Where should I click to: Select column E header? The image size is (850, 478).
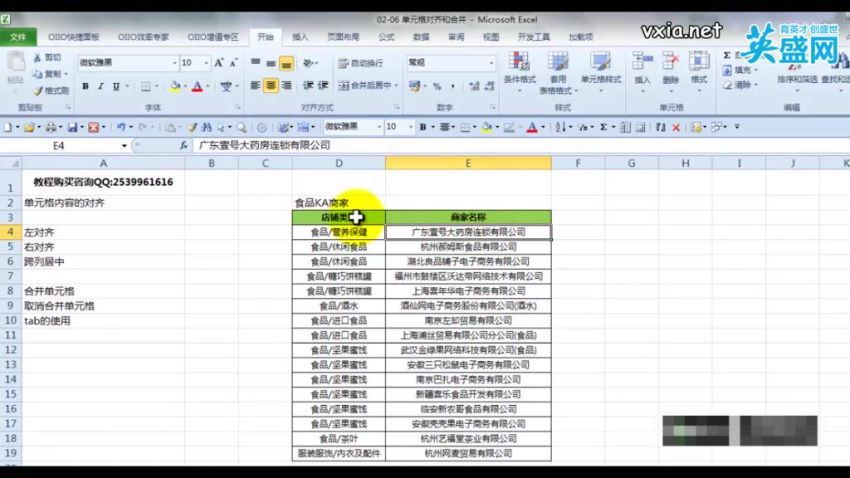tap(468, 163)
